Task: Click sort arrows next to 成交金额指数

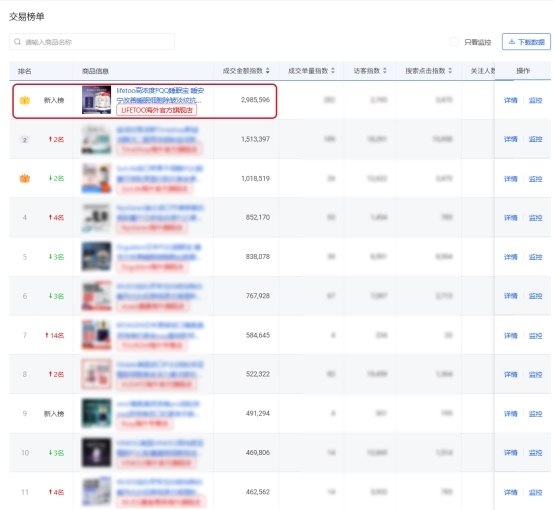Action: pyautogui.click(x=267, y=71)
